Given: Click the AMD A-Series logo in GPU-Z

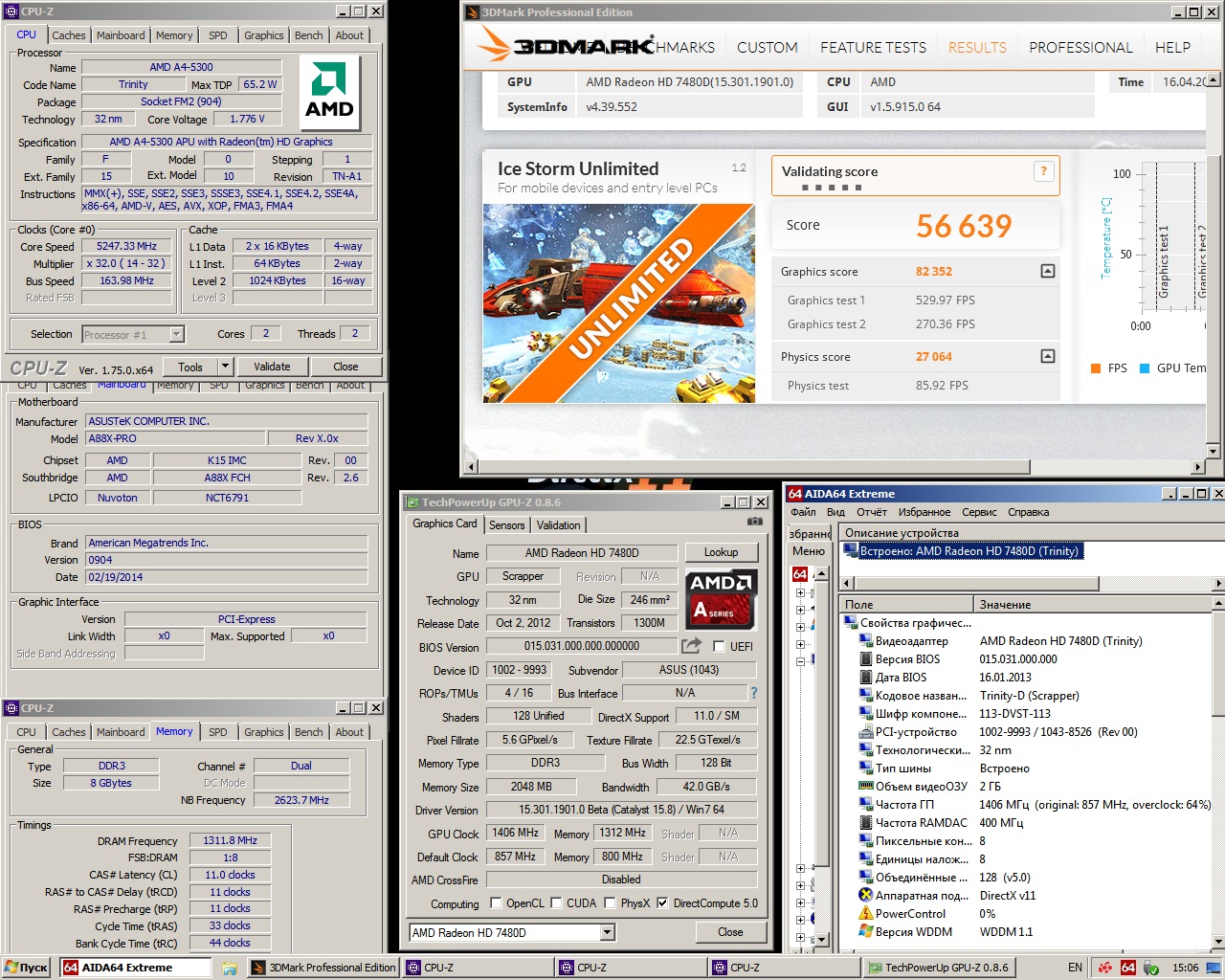Looking at the screenshot, I should point(722,598).
